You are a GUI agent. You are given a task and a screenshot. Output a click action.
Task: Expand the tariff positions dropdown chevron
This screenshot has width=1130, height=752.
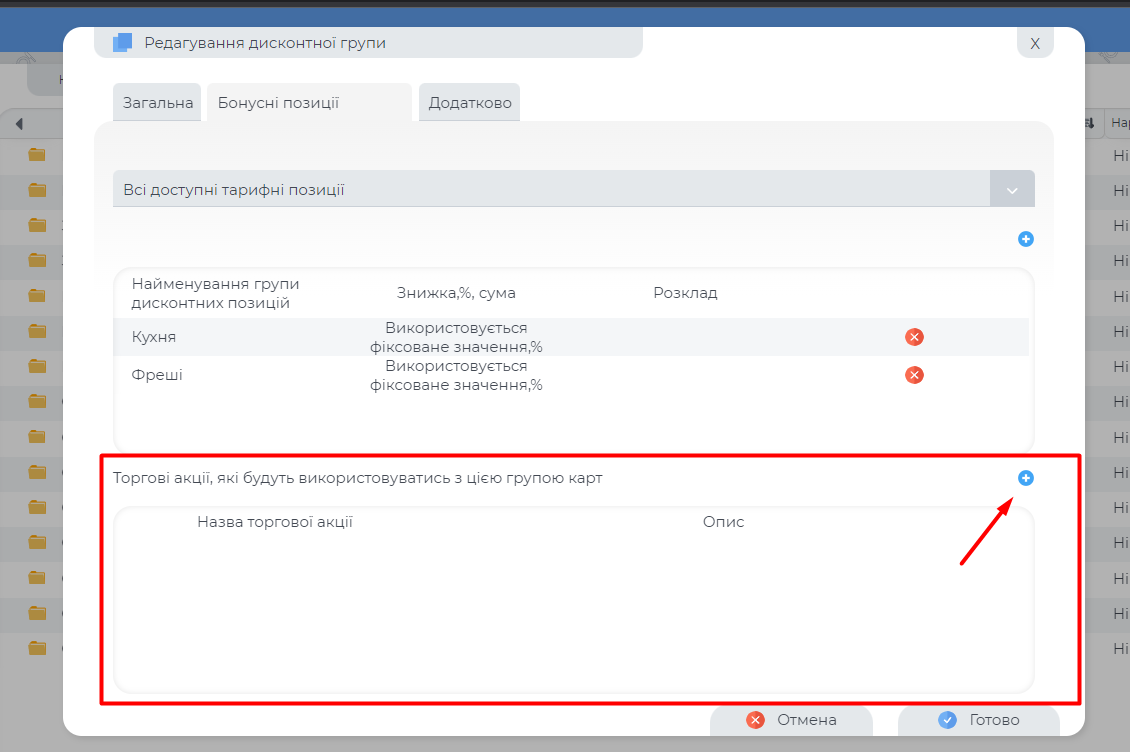coord(1012,189)
